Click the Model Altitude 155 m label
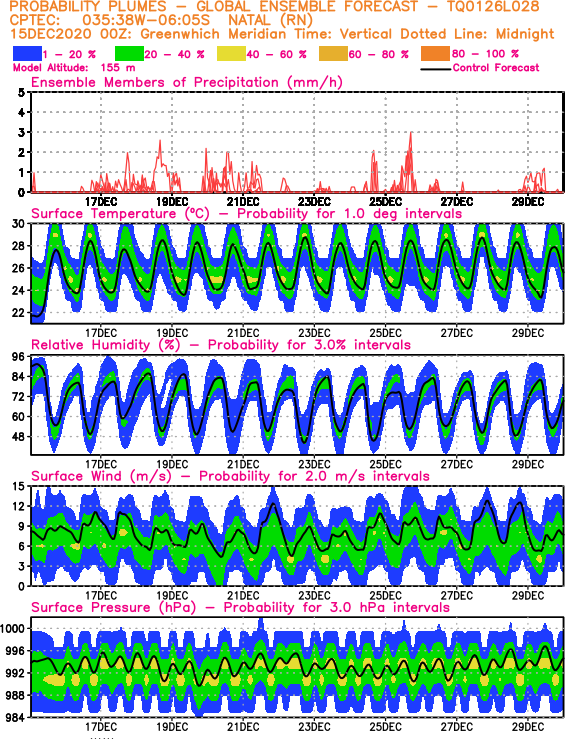 [74, 68]
